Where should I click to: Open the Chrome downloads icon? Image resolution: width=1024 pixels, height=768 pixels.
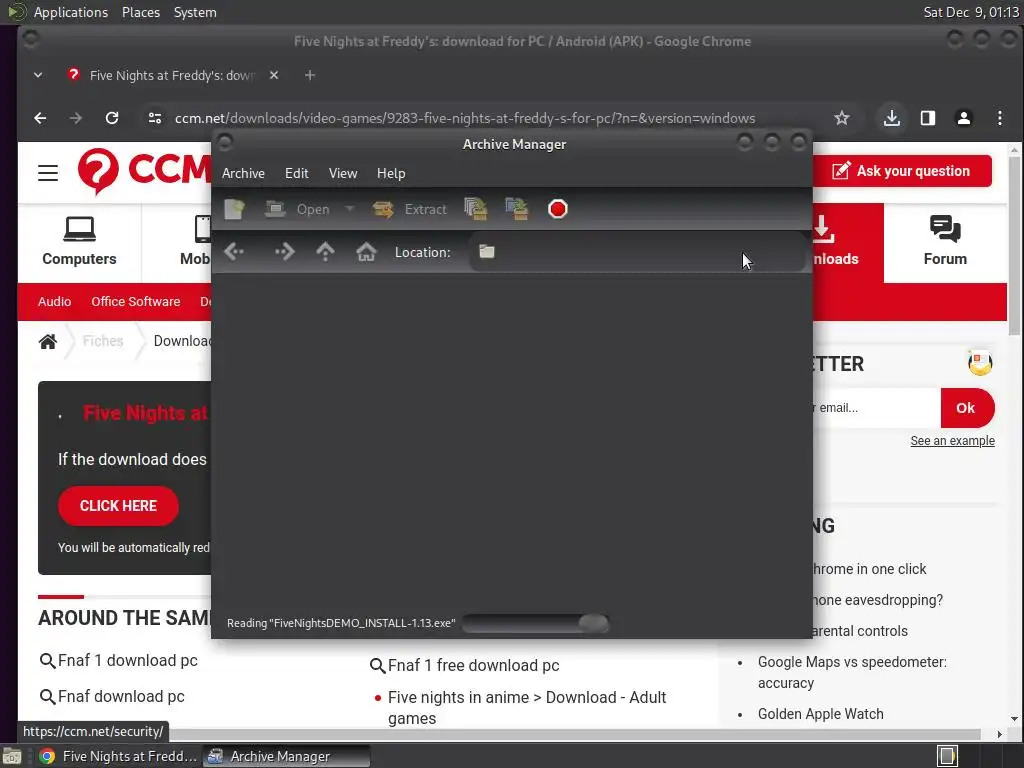[x=891, y=118]
